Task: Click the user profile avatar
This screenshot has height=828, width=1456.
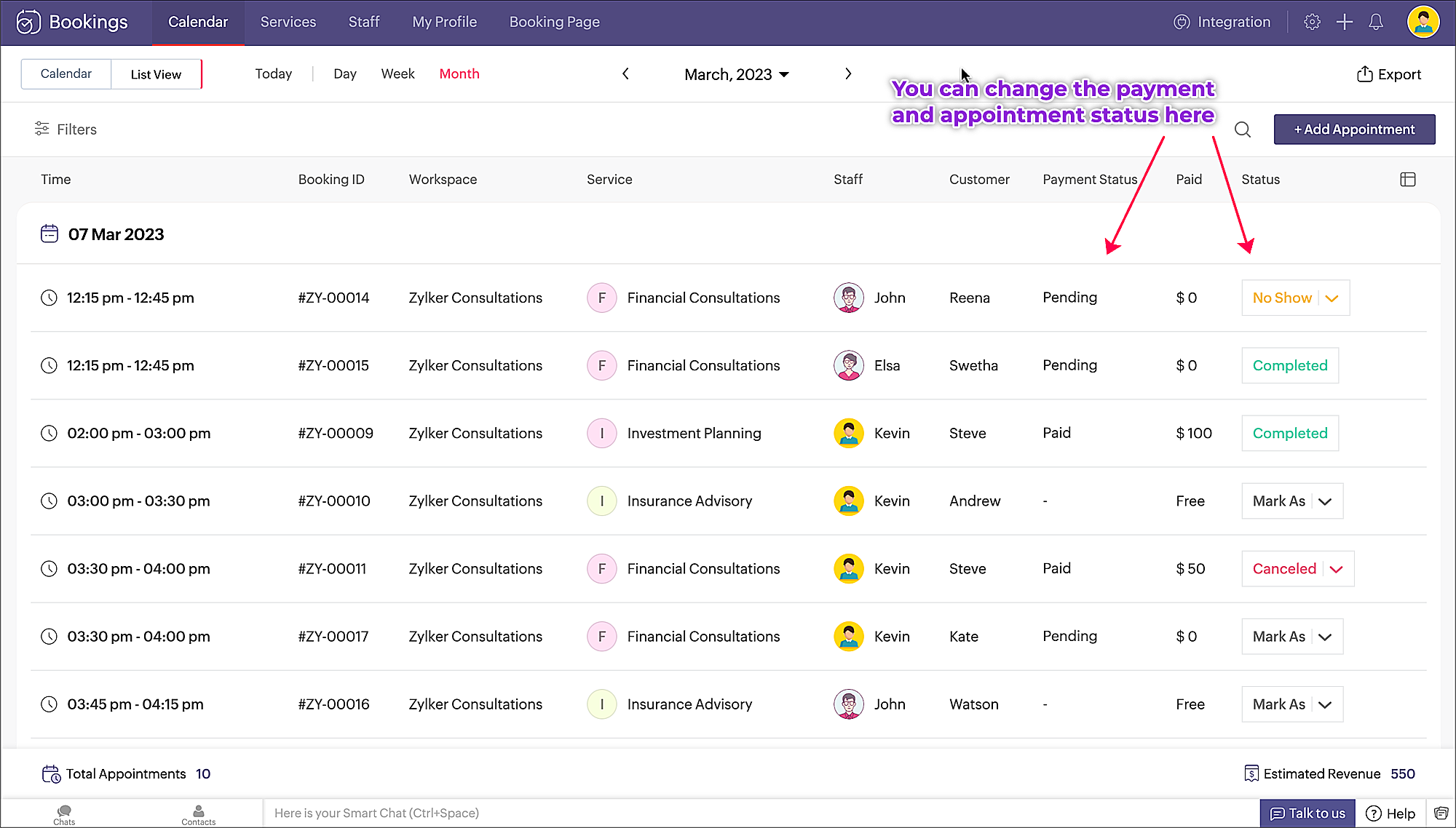Action: tap(1423, 22)
